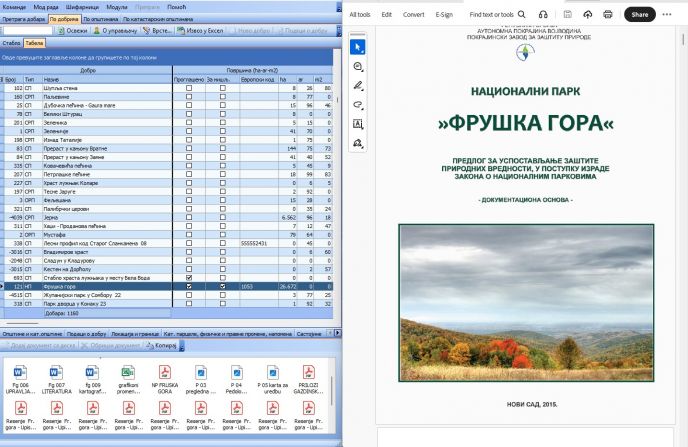Image resolution: width=688 pixels, height=447 pixels.
Task: Open P 03 pregledna image file
Action: tap(201, 379)
